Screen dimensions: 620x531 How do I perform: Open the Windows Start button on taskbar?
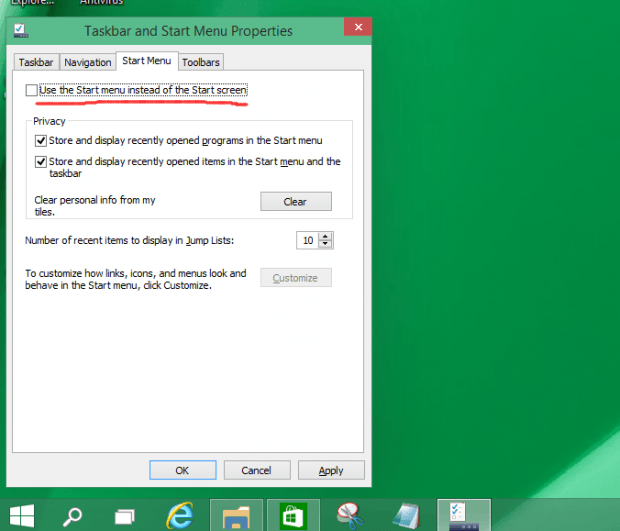tap(22, 515)
